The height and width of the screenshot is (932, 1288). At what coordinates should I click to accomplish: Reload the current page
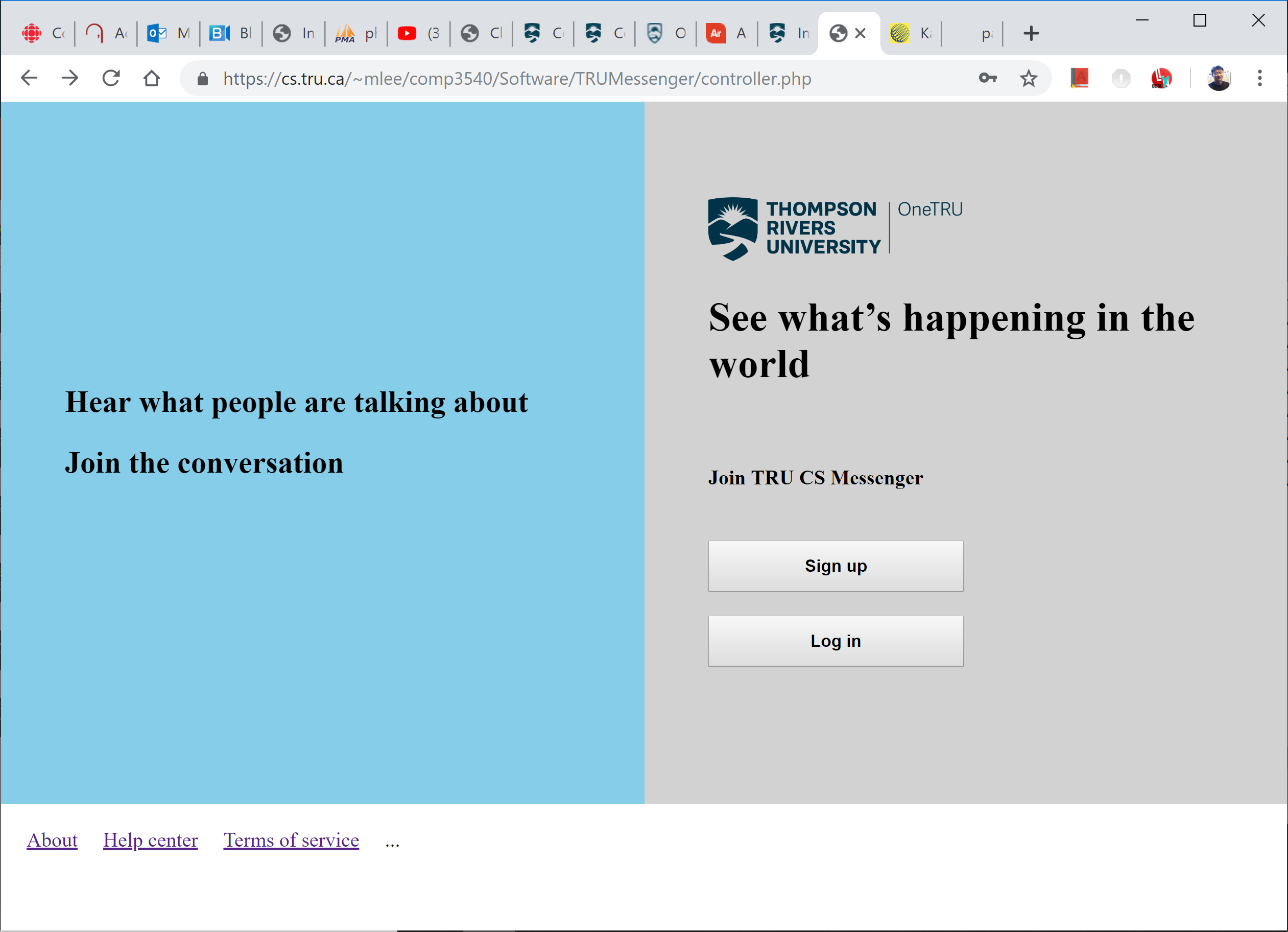pyautogui.click(x=111, y=78)
